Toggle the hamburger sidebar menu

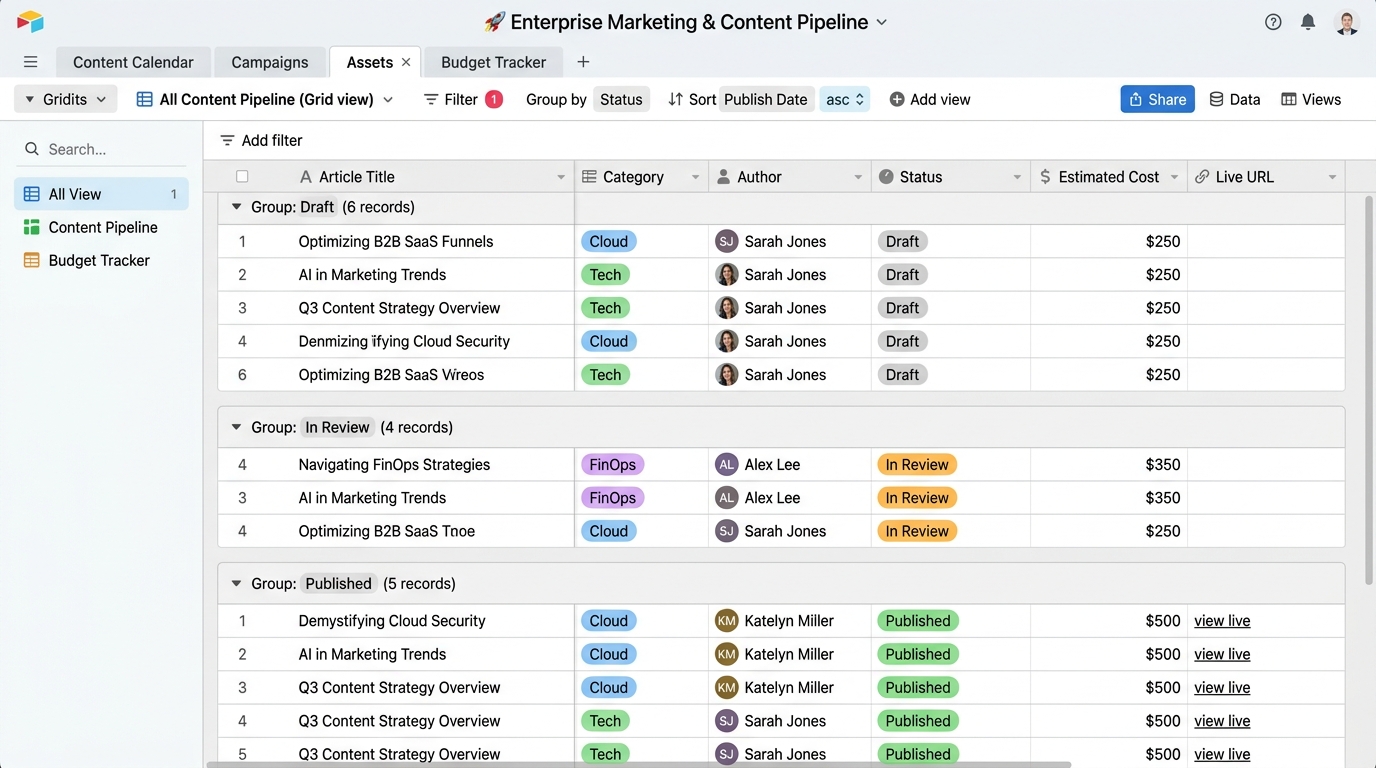31,62
